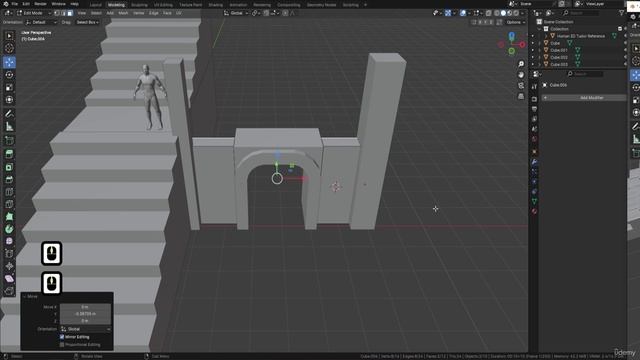Select the Spin tool
Image resolution: width=640 pixels, height=360 pixels.
point(9,229)
